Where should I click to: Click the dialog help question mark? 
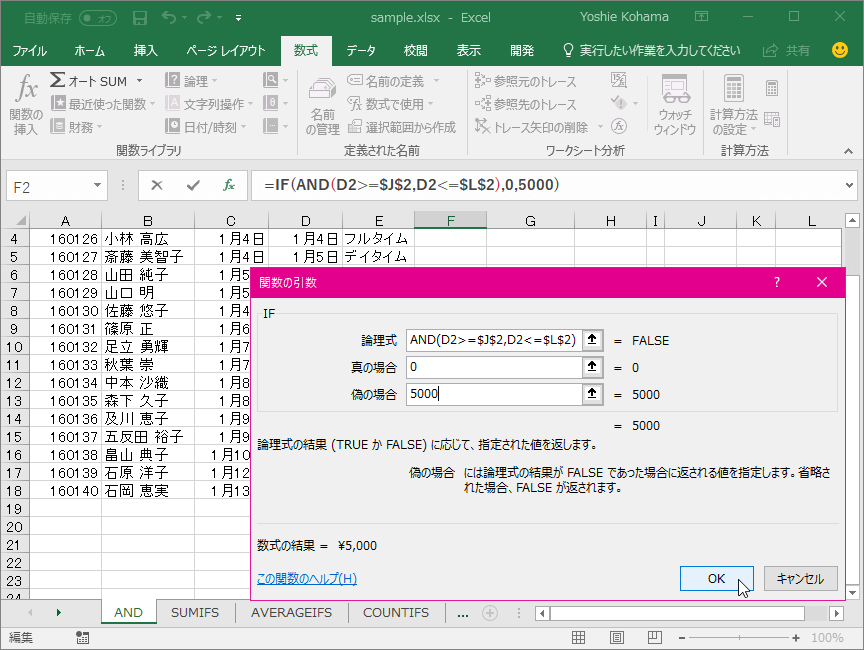(x=777, y=283)
